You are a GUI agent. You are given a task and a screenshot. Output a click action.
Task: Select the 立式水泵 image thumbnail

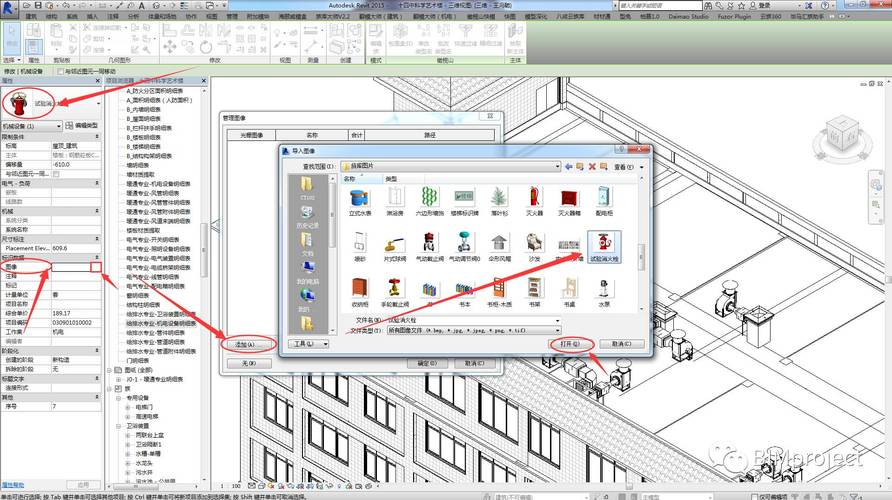coord(360,202)
